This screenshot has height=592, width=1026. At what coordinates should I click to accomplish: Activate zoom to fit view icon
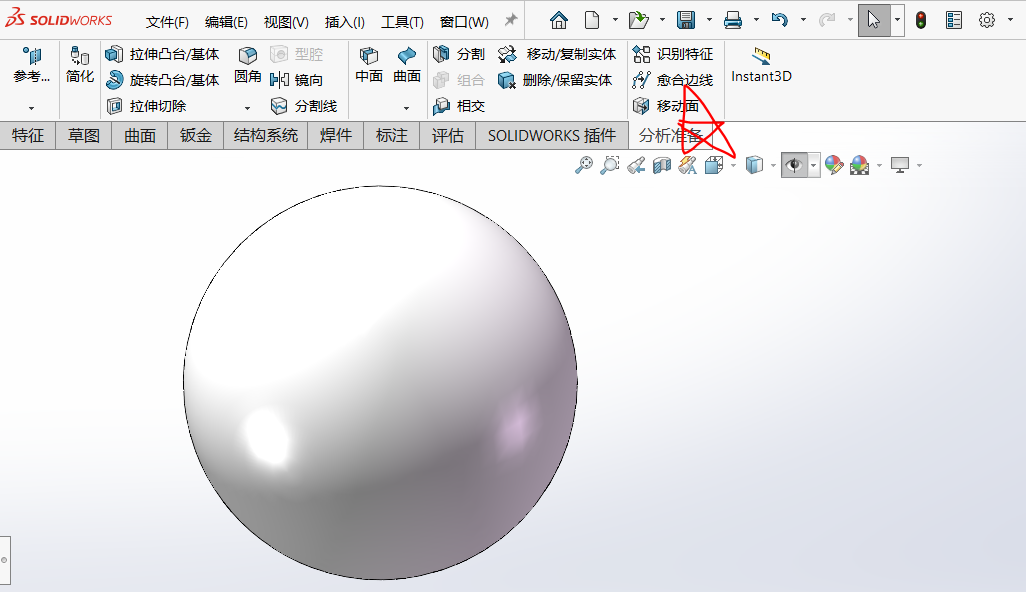tap(584, 165)
